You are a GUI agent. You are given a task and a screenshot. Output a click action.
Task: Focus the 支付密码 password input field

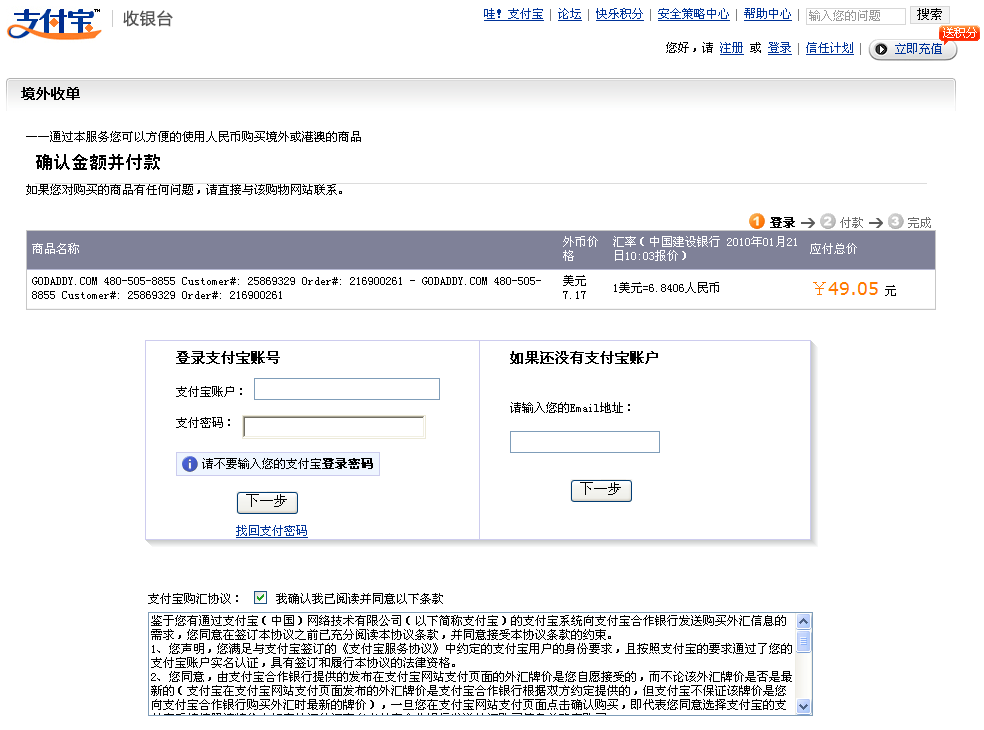pos(334,427)
